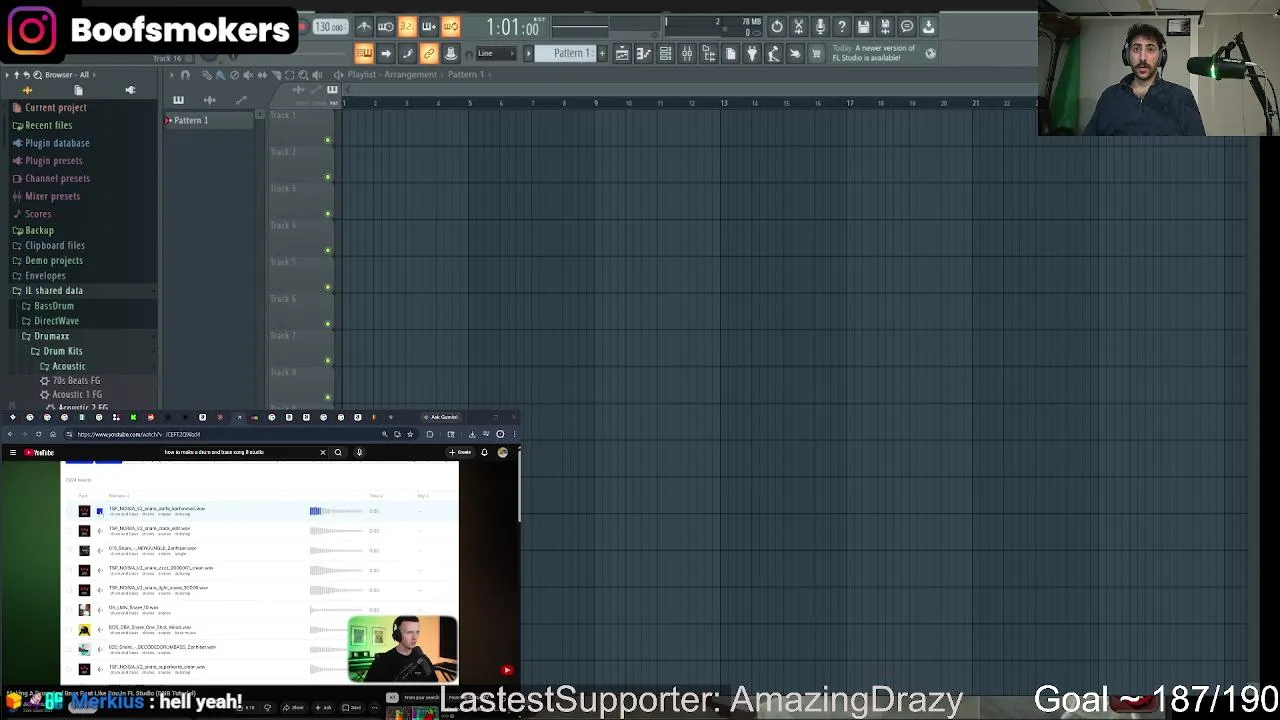Open the Playlist view icon
This screenshot has width=1280, height=720.
pos(622,54)
